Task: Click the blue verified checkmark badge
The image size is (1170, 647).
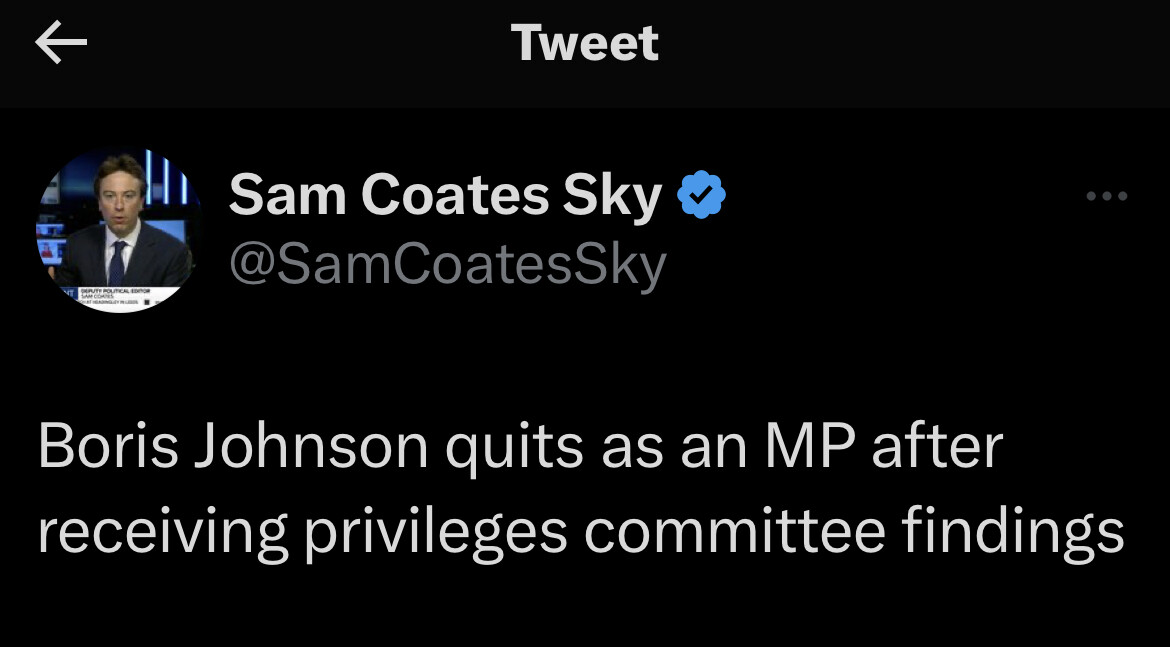Action: point(702,195)
